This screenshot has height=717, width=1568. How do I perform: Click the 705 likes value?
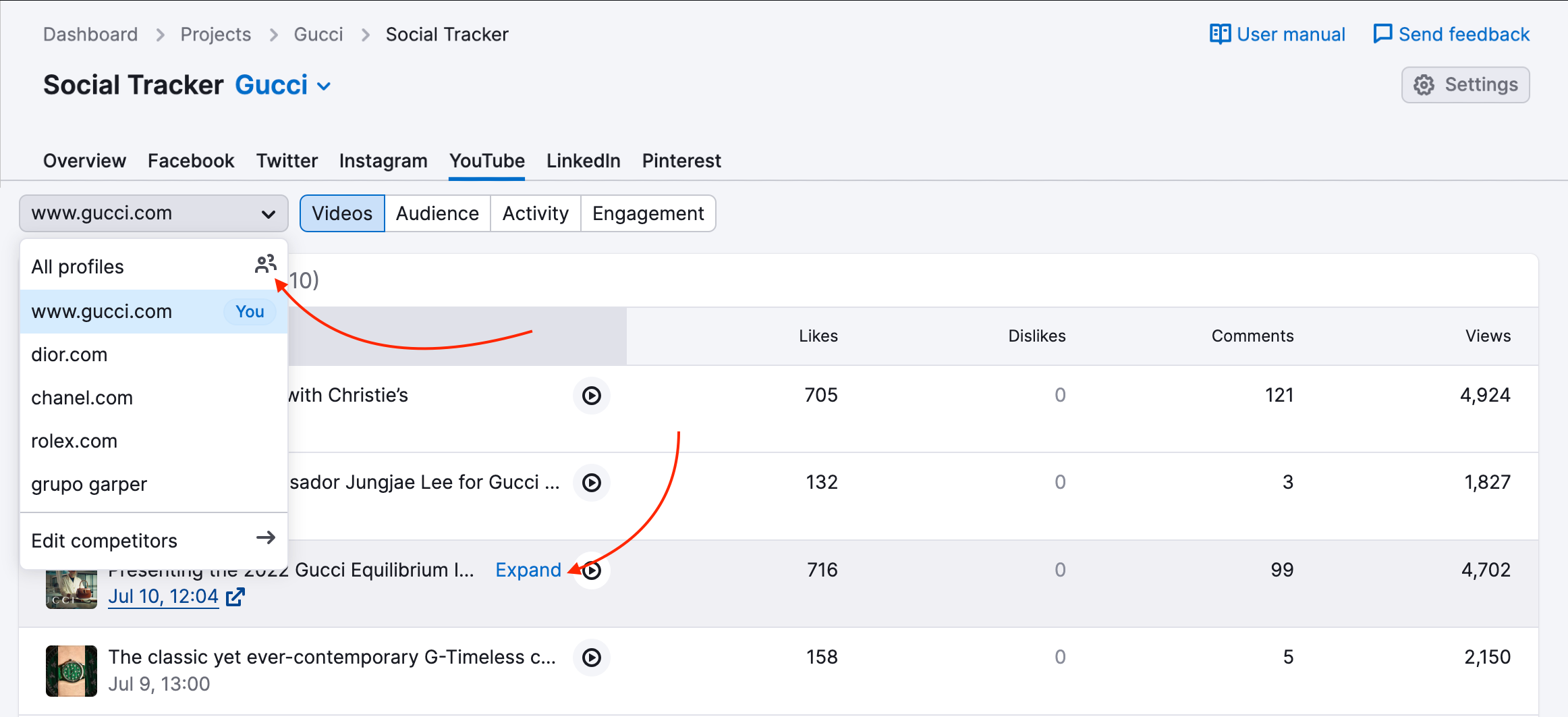(821, 395)
